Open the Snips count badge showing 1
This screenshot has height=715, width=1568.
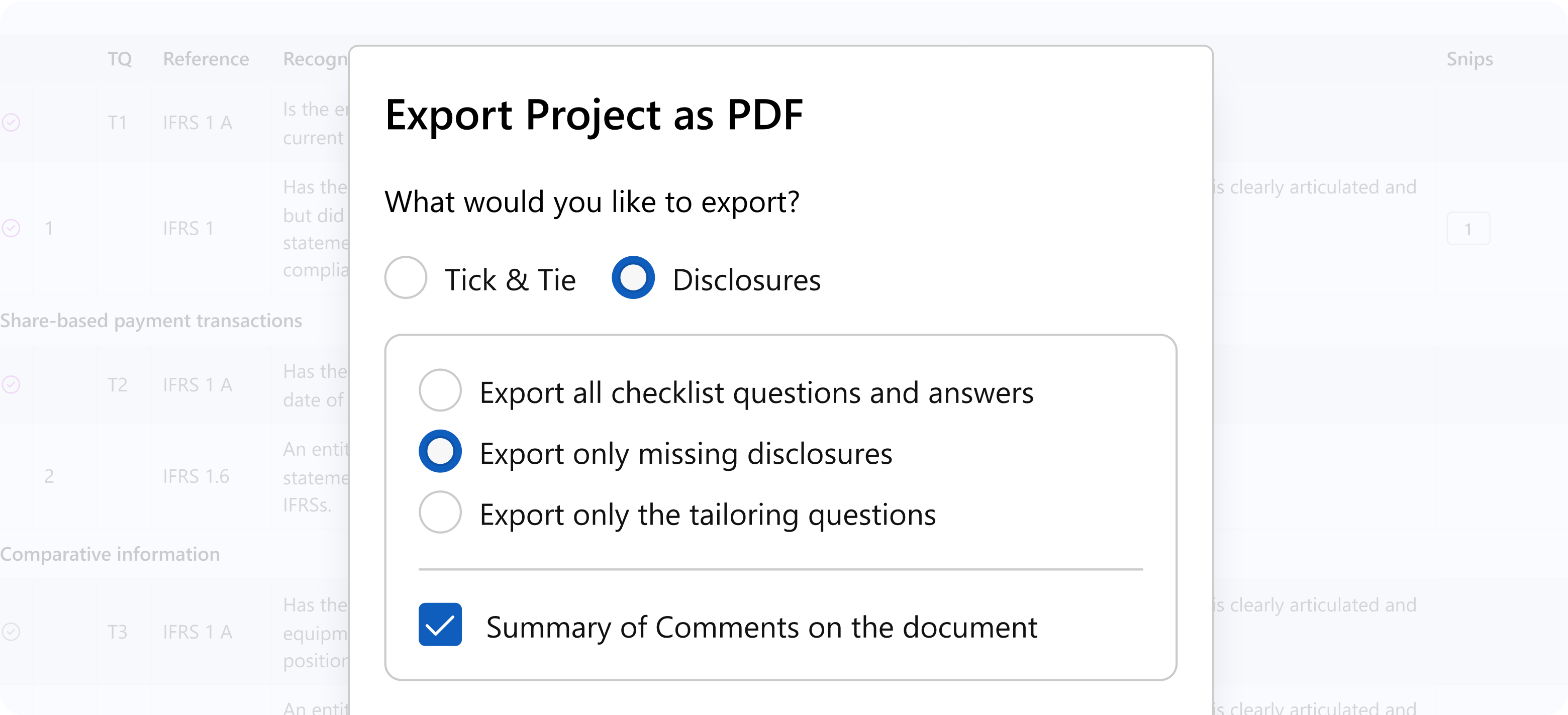click(1468, 229)
